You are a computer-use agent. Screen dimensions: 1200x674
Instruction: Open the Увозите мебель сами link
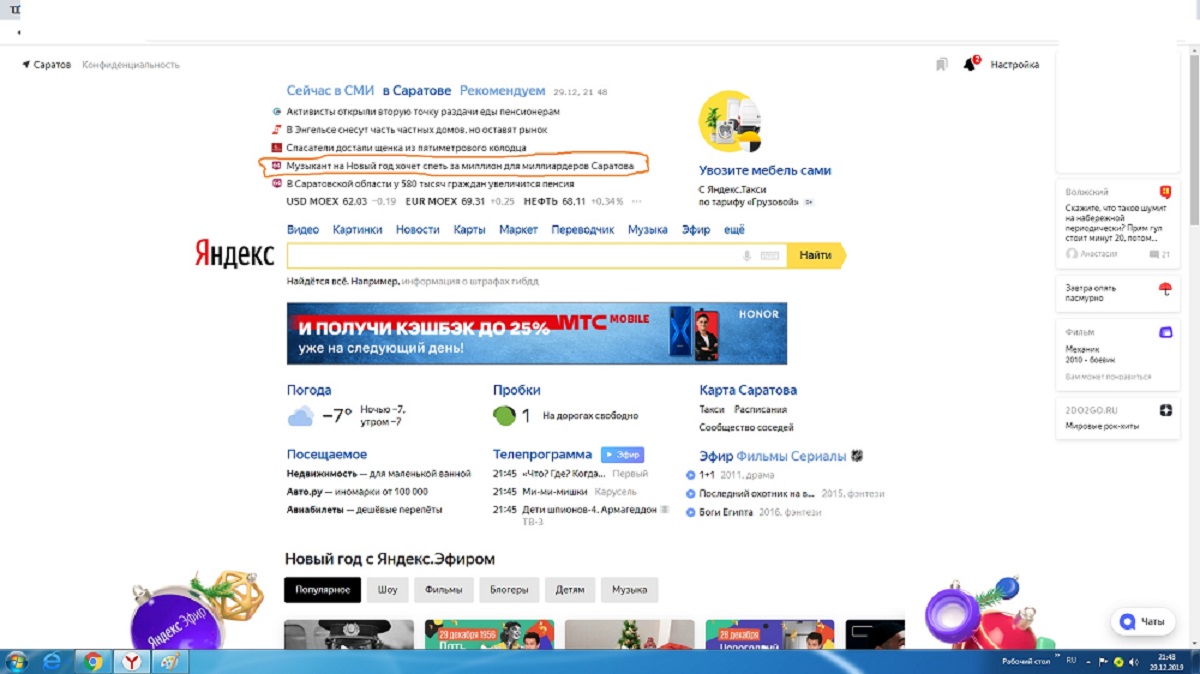765,170
